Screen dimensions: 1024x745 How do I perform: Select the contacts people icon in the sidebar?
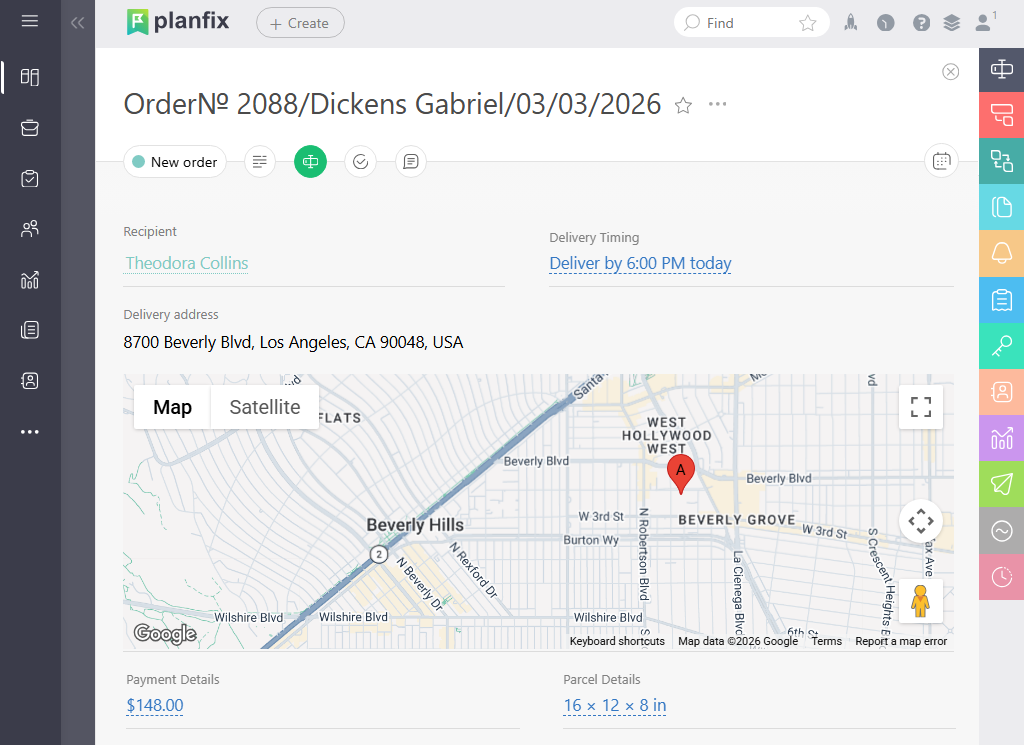point(30,229)
